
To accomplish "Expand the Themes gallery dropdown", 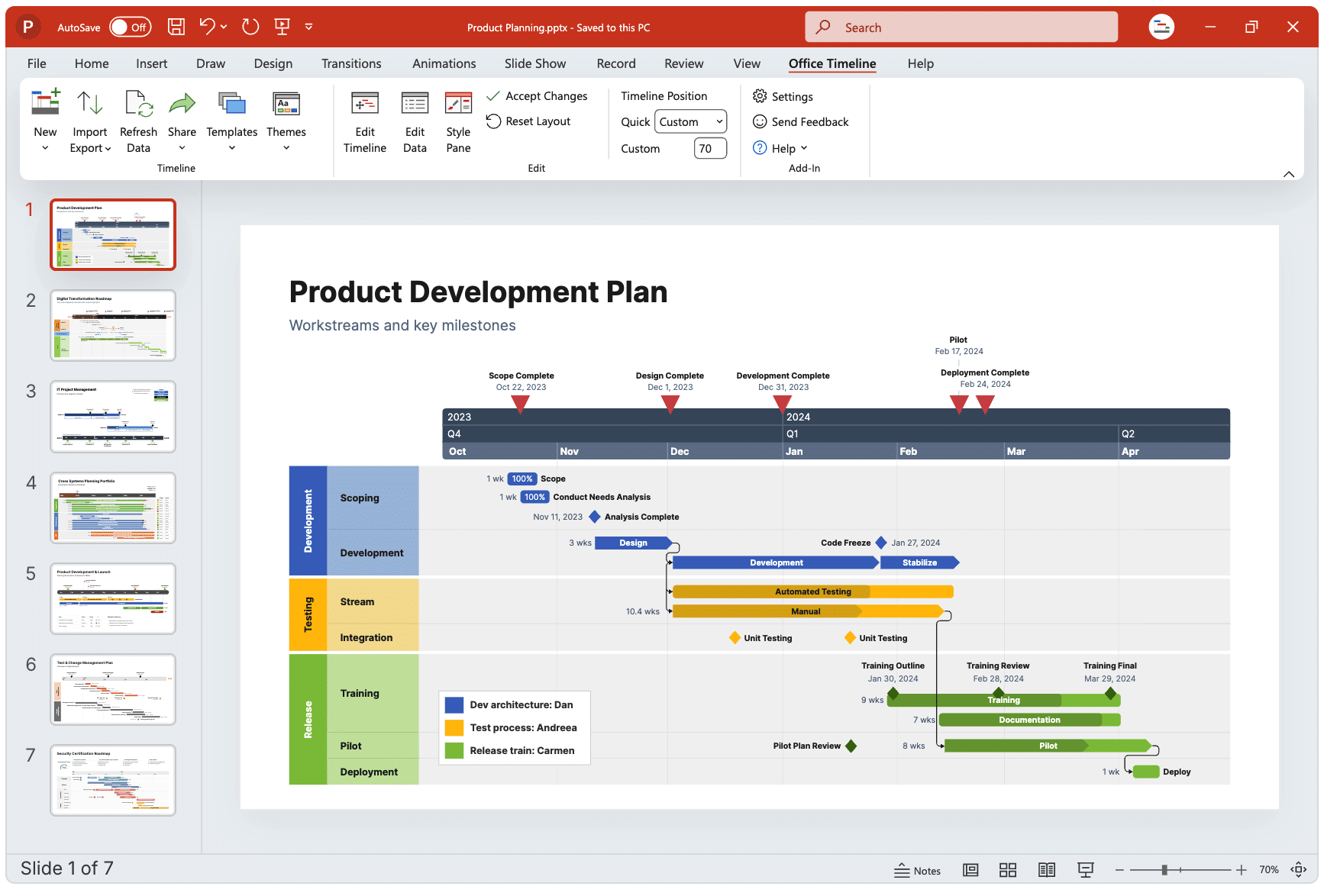I will click(286, 148).
